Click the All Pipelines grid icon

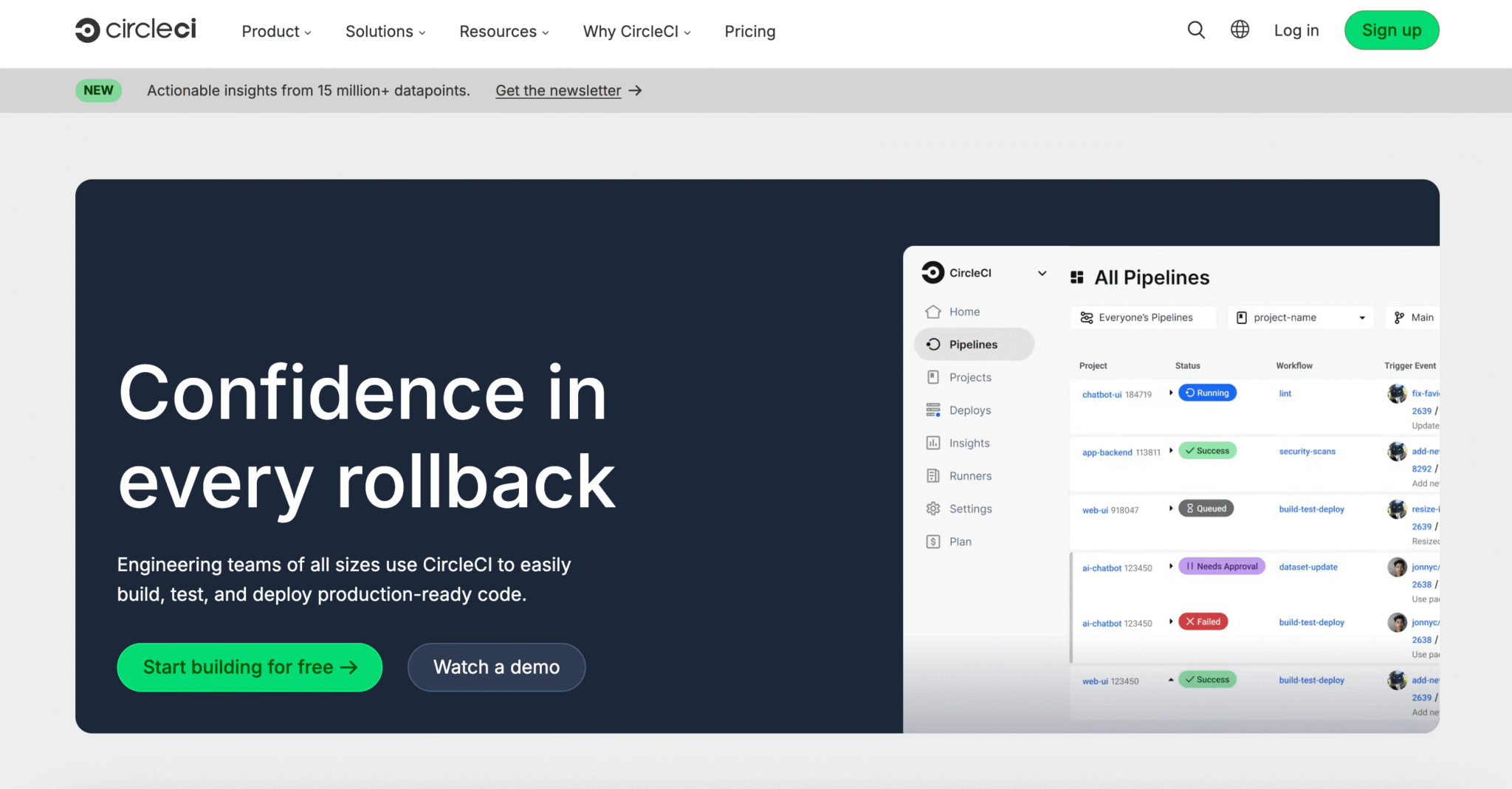click(x=1077, y=278)
